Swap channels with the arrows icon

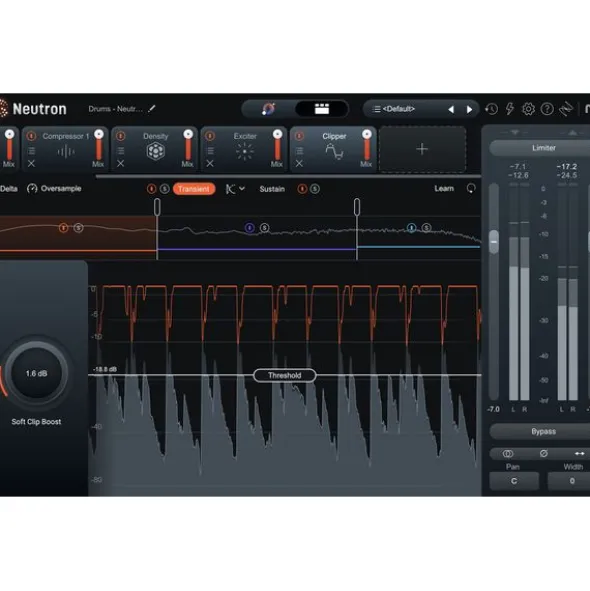[x=579, y=453]
